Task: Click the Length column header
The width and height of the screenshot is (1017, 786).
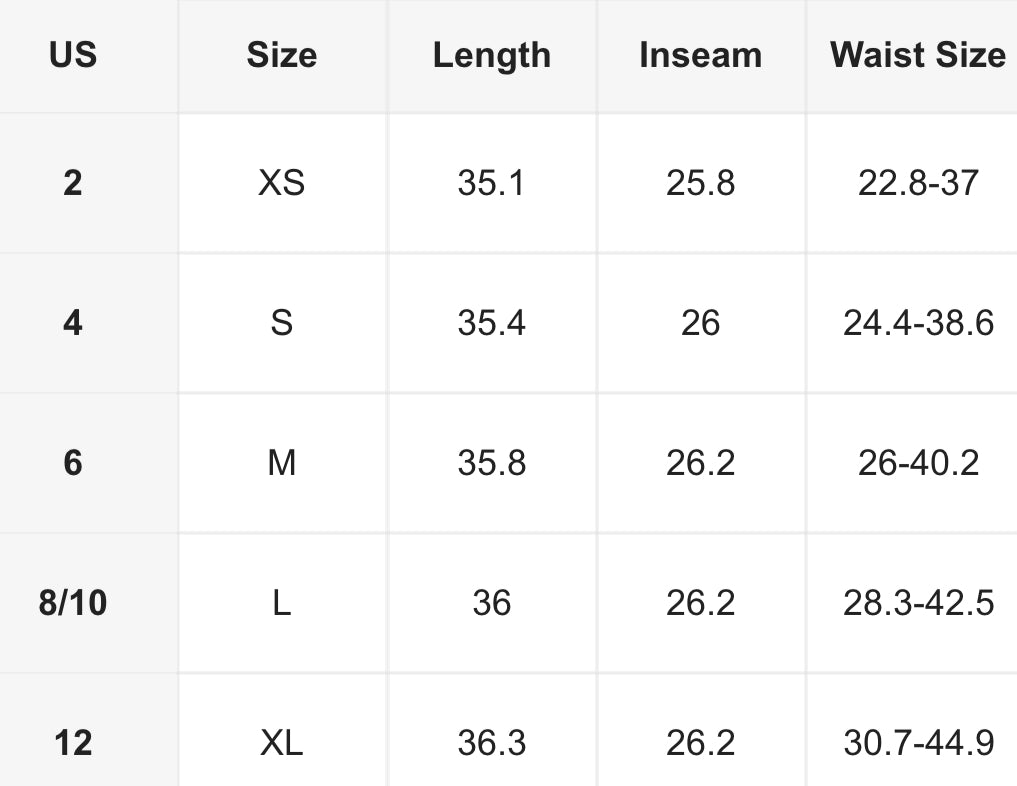Action: (x=491, y=55)
